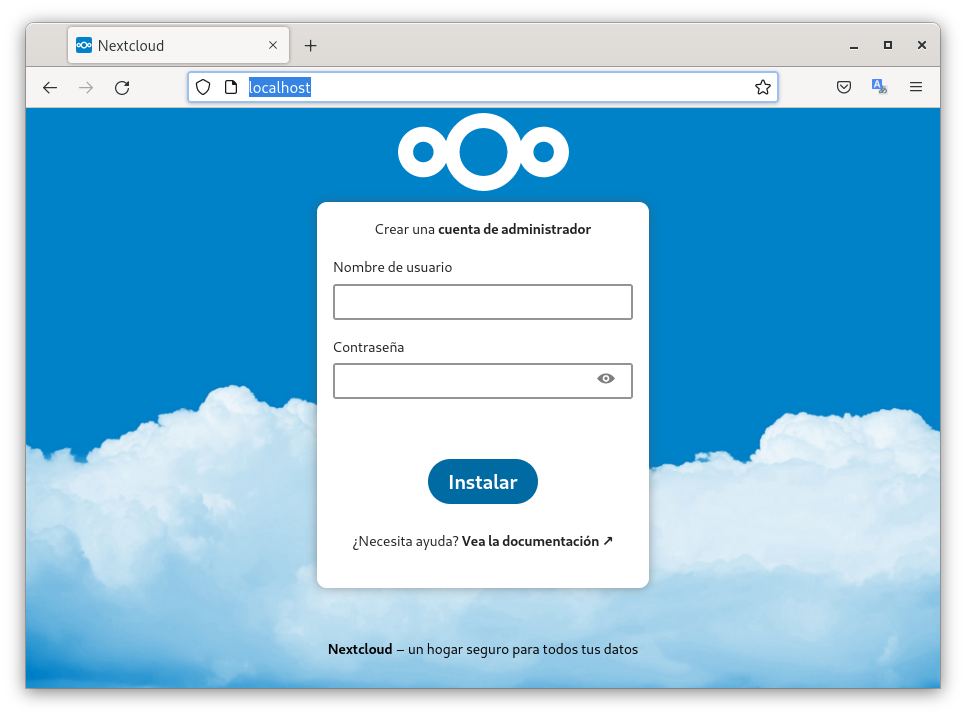The height and width of the screenshot is (717, 966).
Task: Open the Firefox hamburger application menu
Action: (x=916, y=87)
